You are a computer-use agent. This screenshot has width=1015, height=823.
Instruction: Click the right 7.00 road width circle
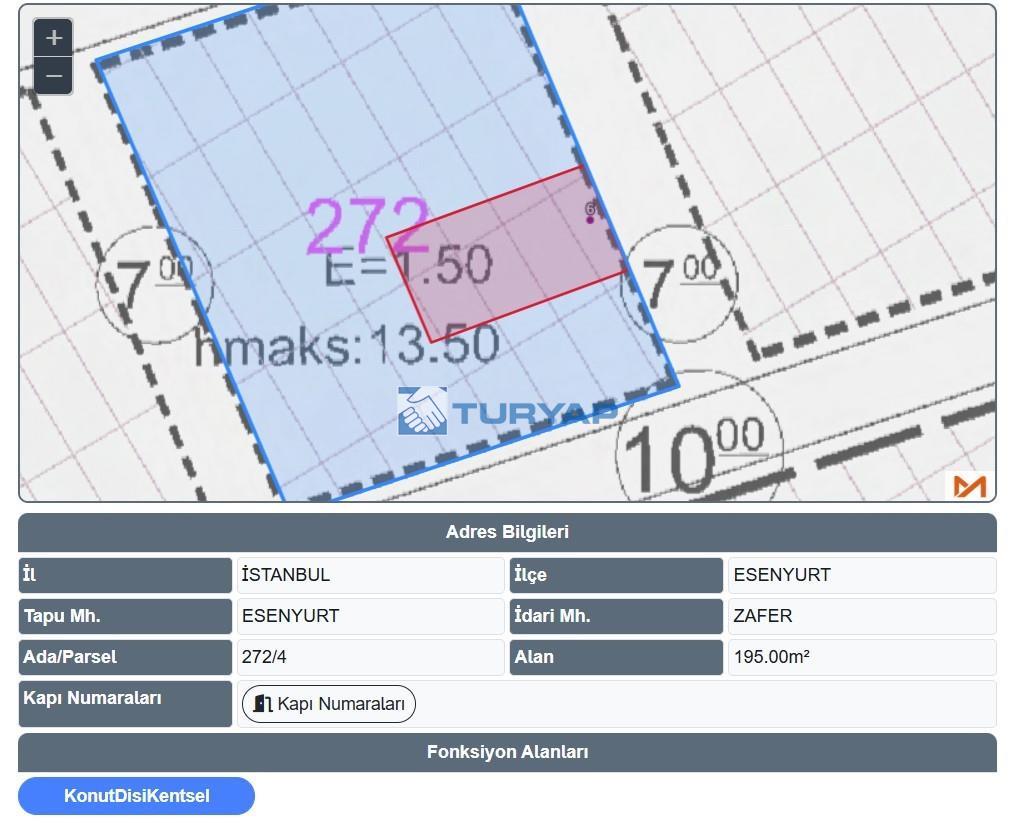coord(679,282)
